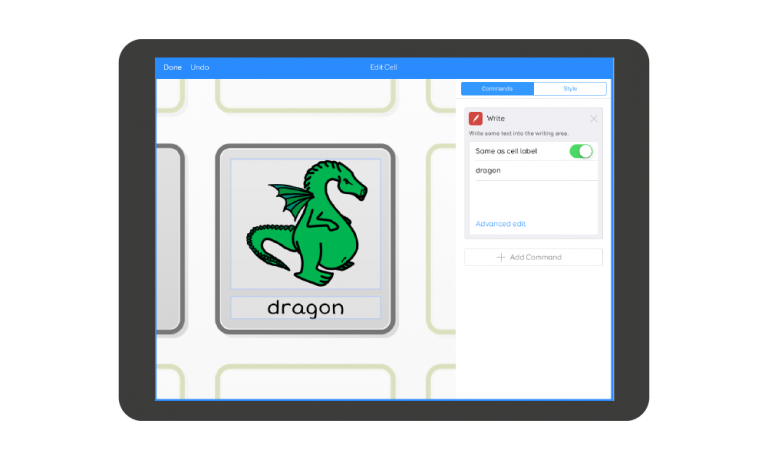Toggle off Same as cell label

click(581, 151)
